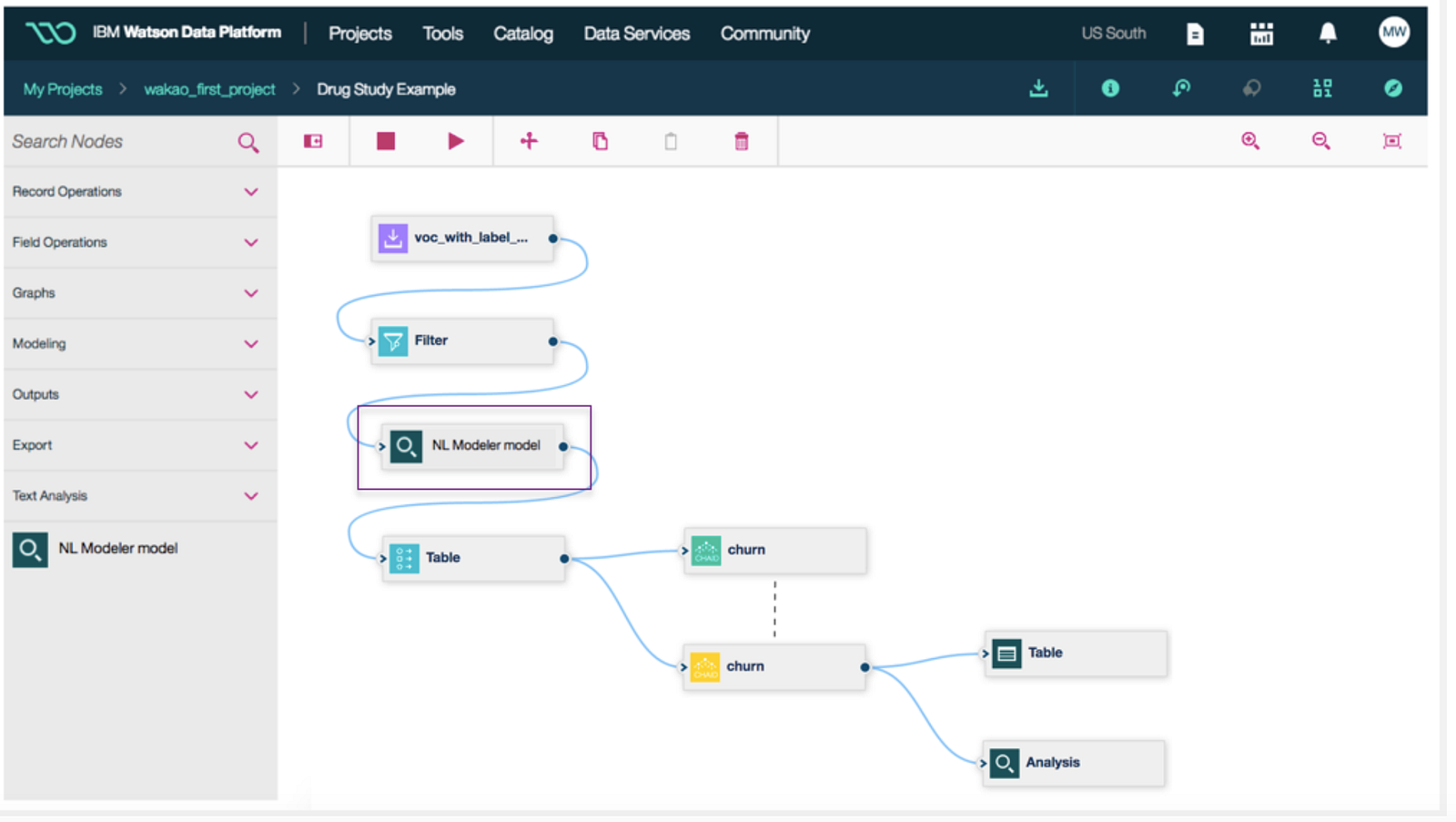The image size is (1456, 822).
Task: Click the undo arrow icon
Action: click(x=1181, y=88)
